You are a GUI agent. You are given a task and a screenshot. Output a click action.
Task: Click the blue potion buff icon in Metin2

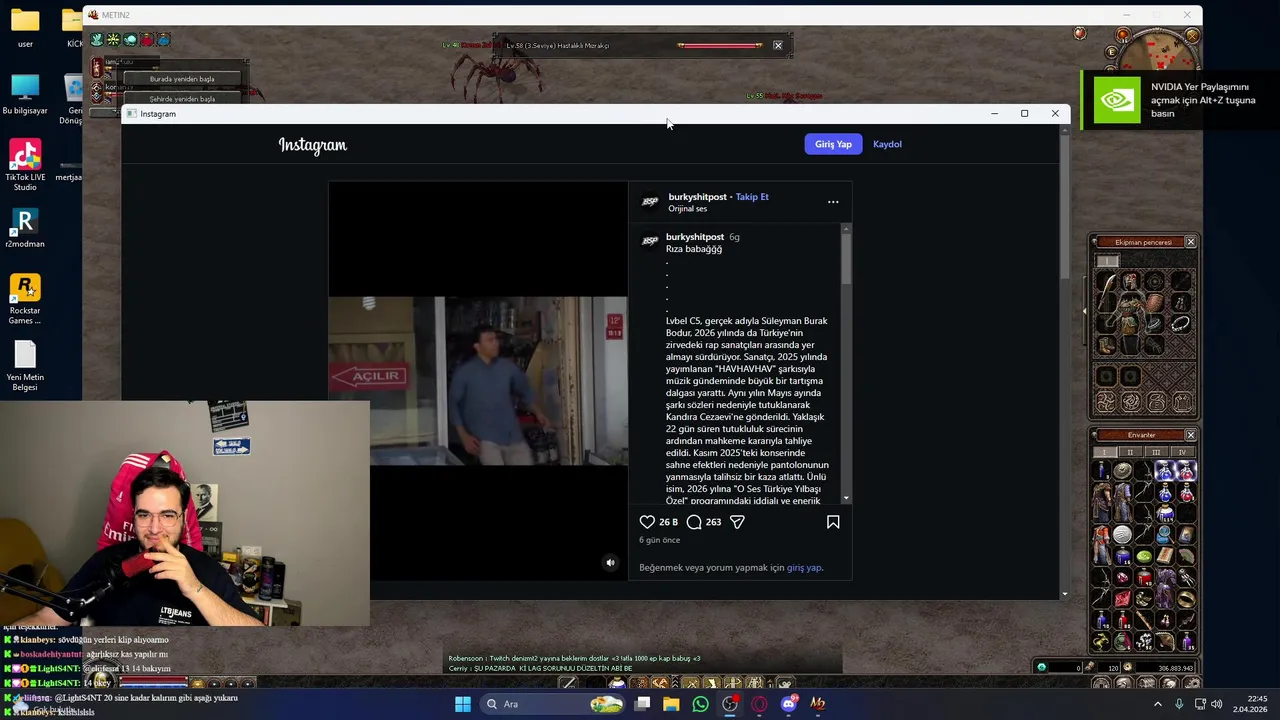click(x=164, y=40)
